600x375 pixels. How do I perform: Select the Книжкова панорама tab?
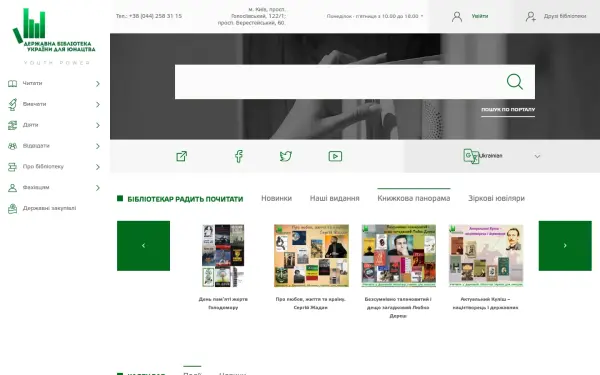pos(414,198)
